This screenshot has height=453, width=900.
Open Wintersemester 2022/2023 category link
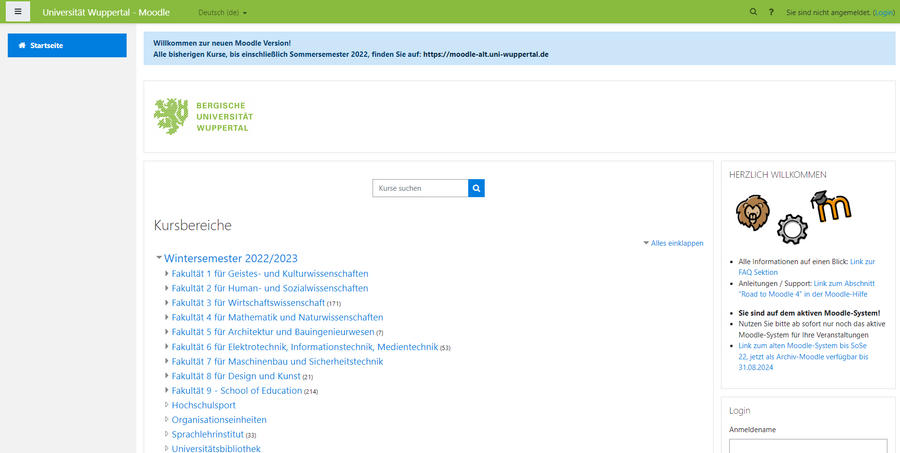(231, 258)
